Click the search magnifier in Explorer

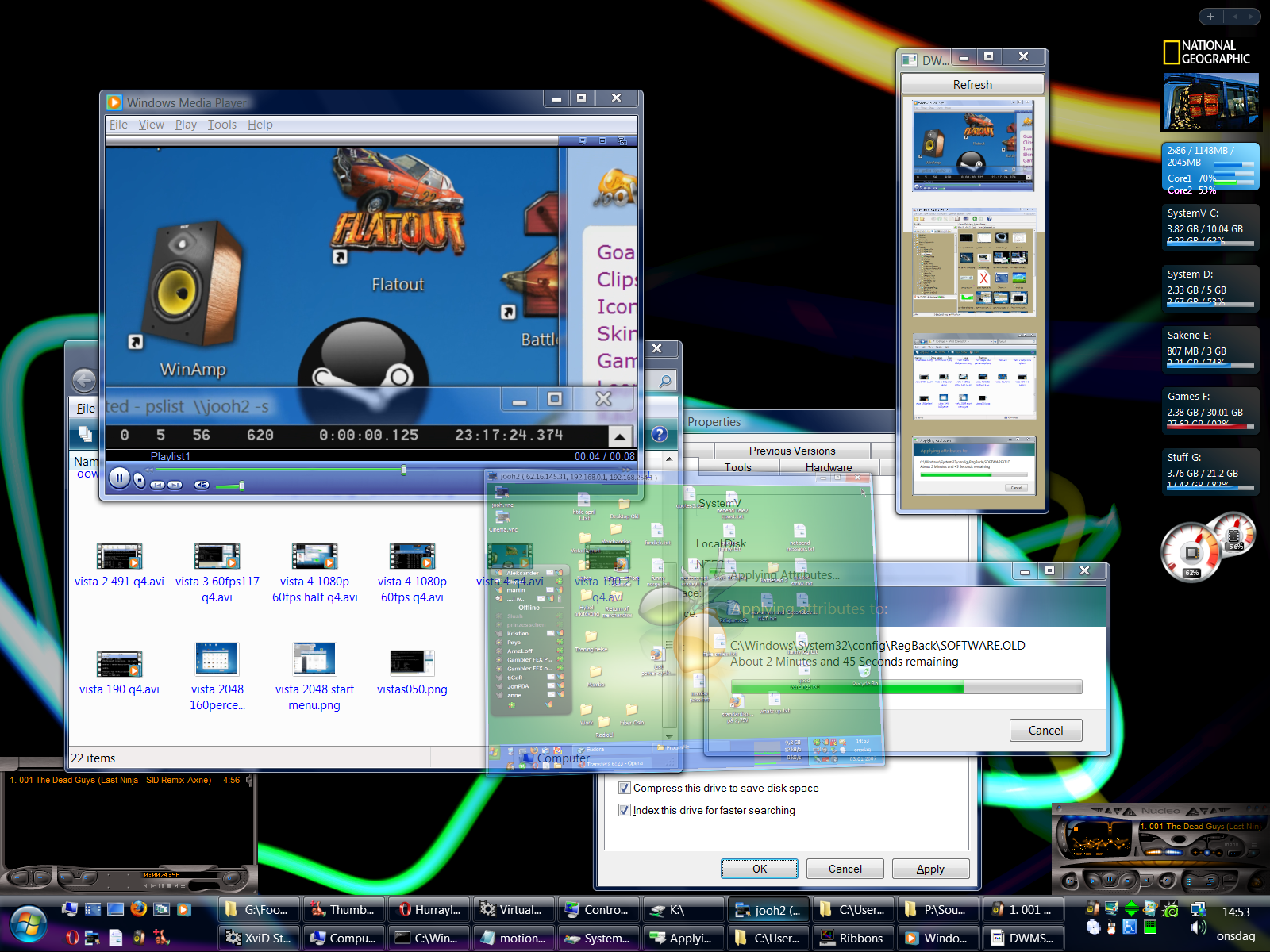665,381
